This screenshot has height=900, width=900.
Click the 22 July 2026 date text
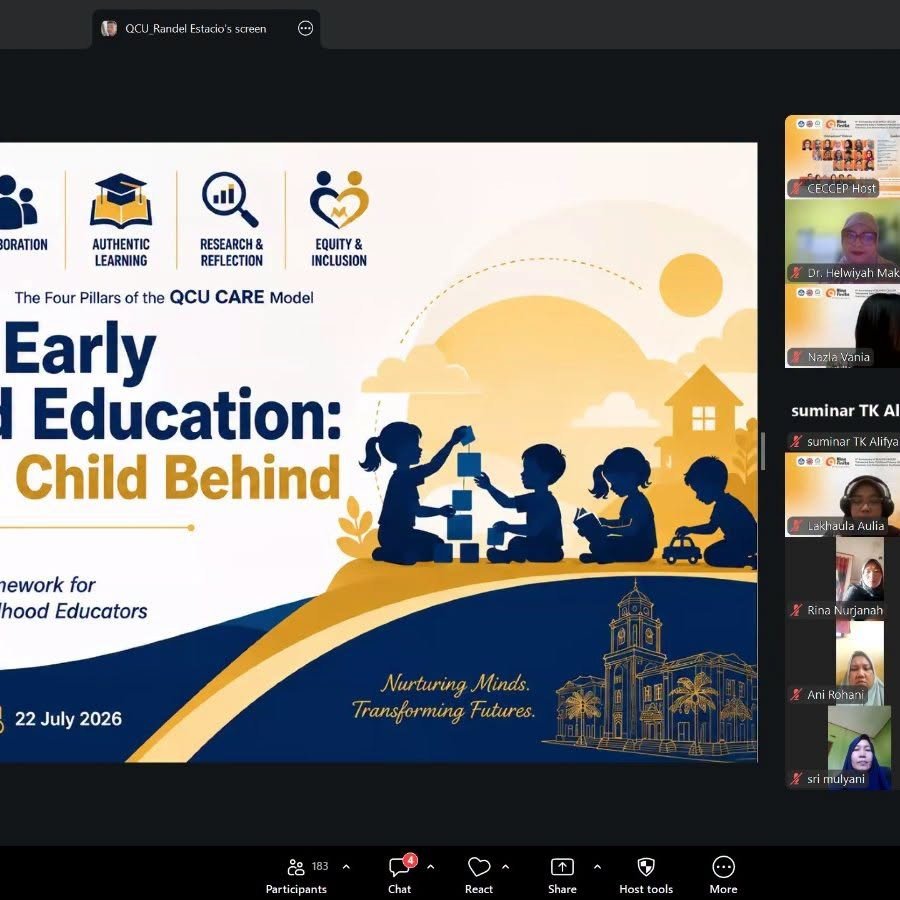click(68, 719)
